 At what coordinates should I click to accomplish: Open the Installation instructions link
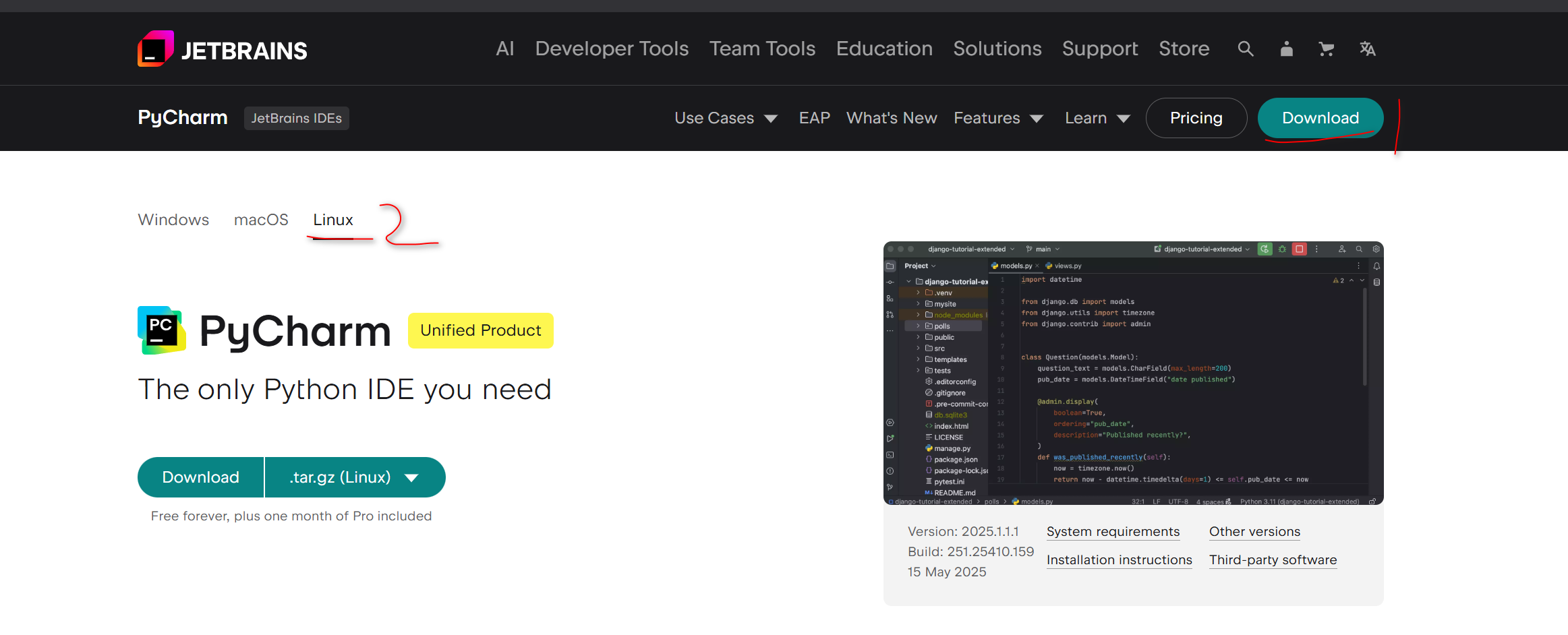(x=1119, y=560)
